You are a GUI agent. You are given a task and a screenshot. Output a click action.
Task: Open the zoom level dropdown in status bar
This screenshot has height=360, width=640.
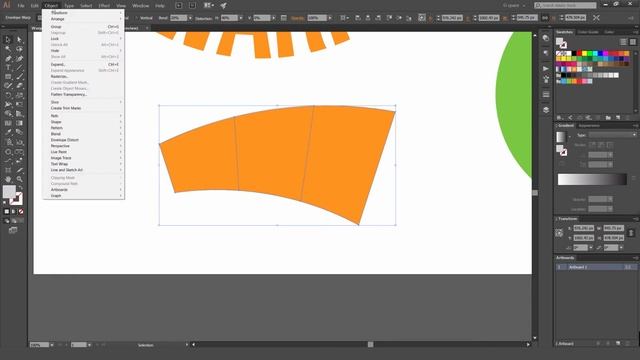coord(52,345)
